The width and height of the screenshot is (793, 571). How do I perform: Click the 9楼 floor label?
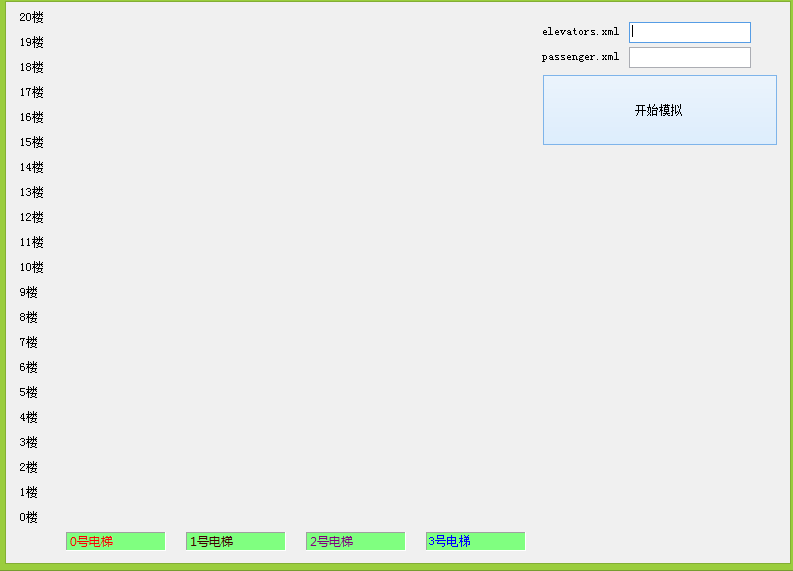pyautogui.click(x=28, y=292)
